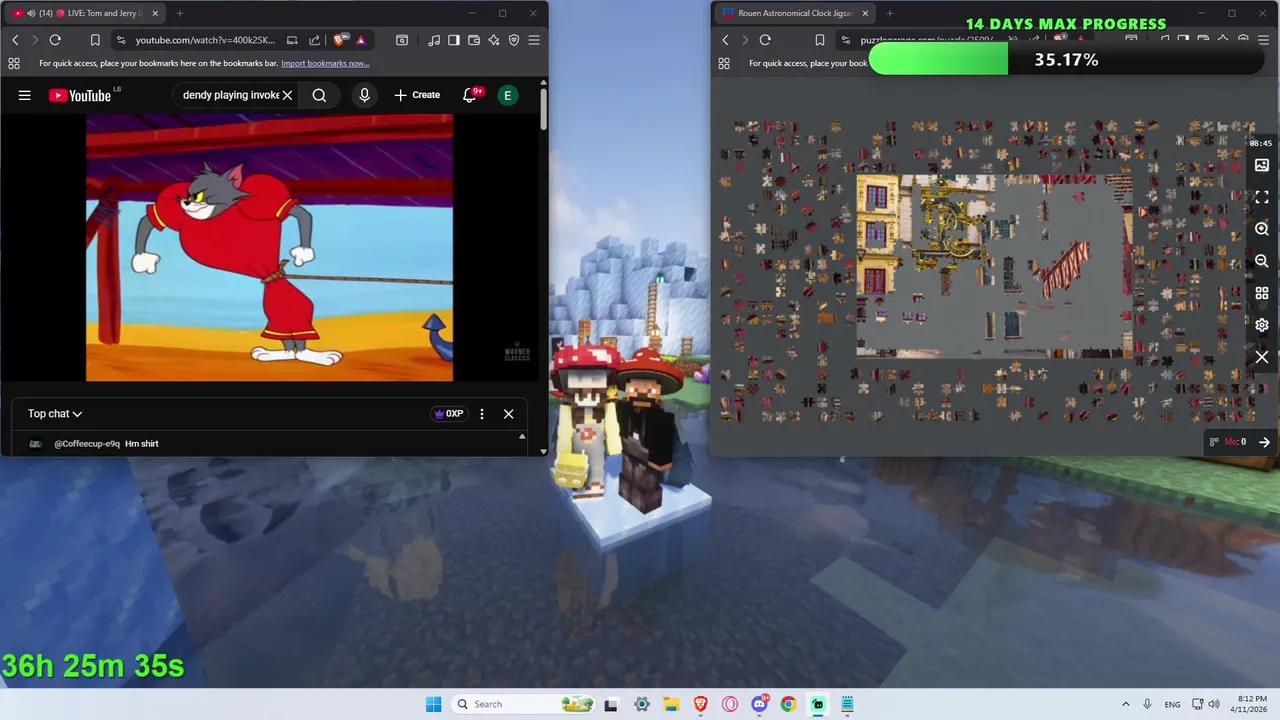Open Brave main menu in puzzle window

coord(1264,40)
